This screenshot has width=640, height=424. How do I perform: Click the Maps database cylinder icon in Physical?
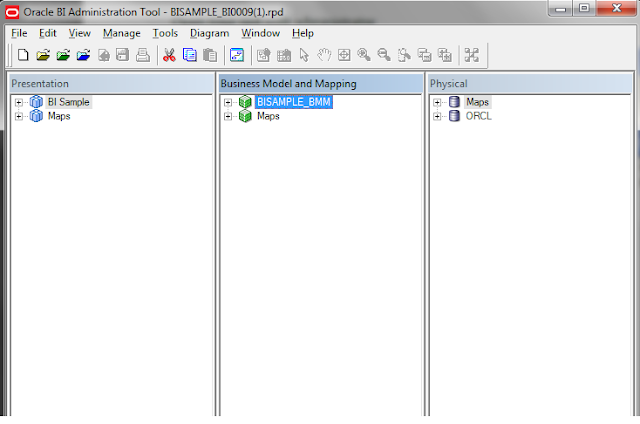454,102
